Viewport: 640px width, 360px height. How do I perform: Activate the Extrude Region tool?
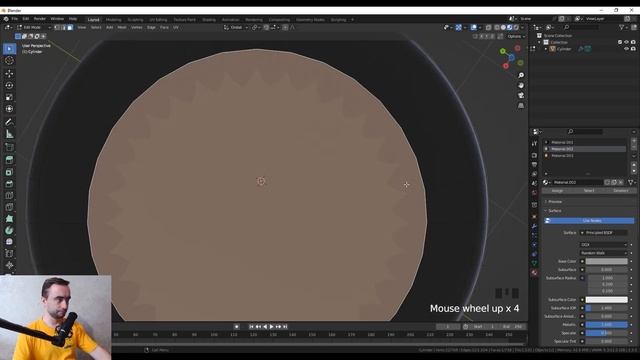9,160
